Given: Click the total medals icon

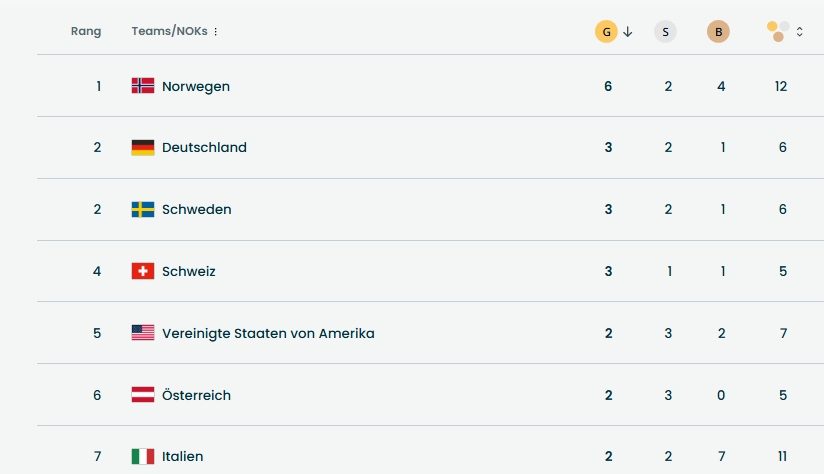Looking at the screenshot, I should click(x=778, y=32).
